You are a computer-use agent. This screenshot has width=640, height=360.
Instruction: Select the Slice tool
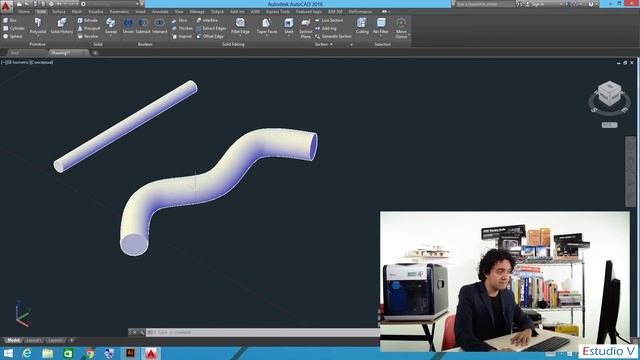click(179, 20)
